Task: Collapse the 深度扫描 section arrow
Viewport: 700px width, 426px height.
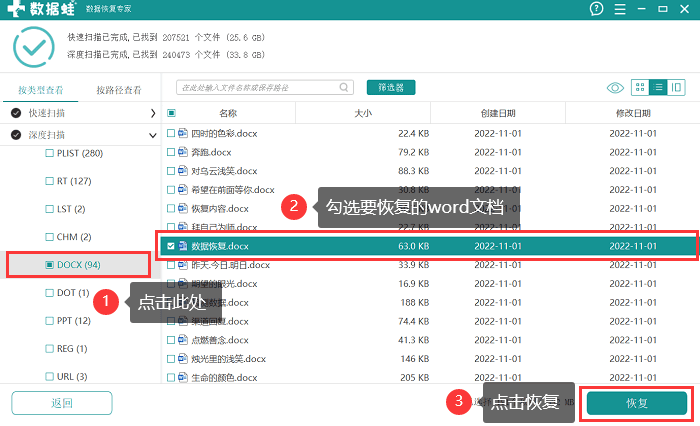Action: click(153, 135)
